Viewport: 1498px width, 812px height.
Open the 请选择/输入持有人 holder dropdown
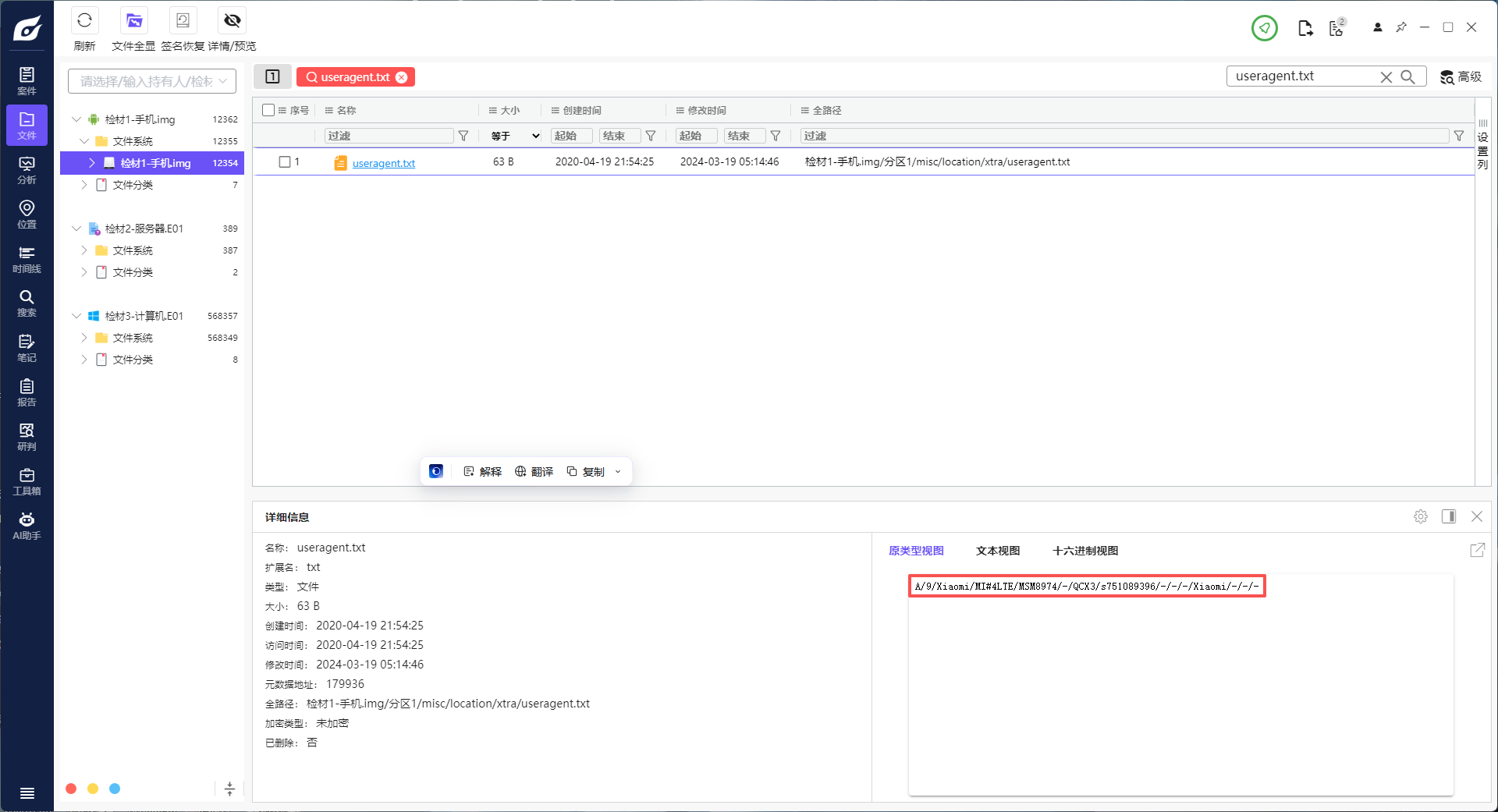[x=152, y=81]
